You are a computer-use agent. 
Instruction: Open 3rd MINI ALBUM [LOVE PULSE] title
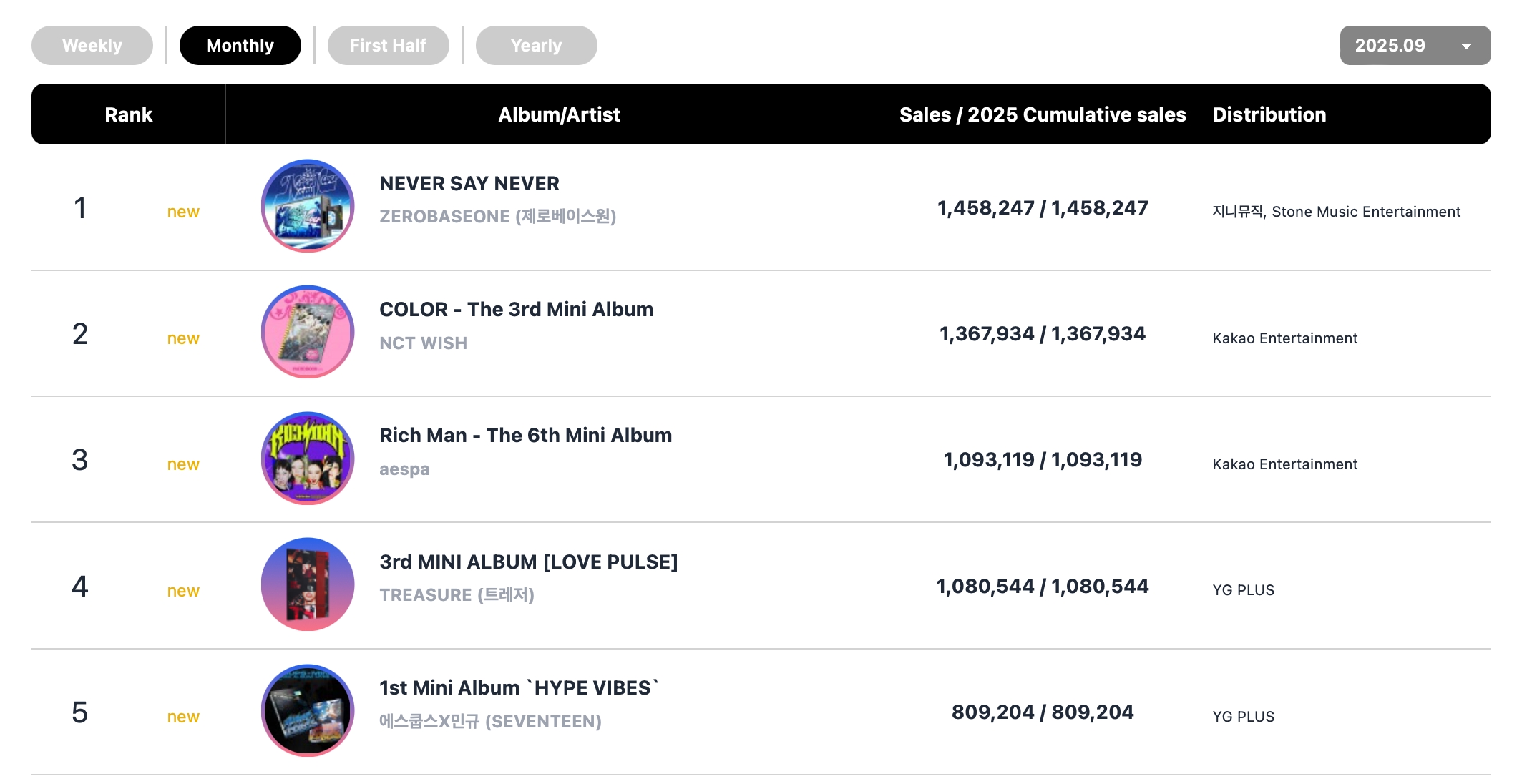(528, 562)
